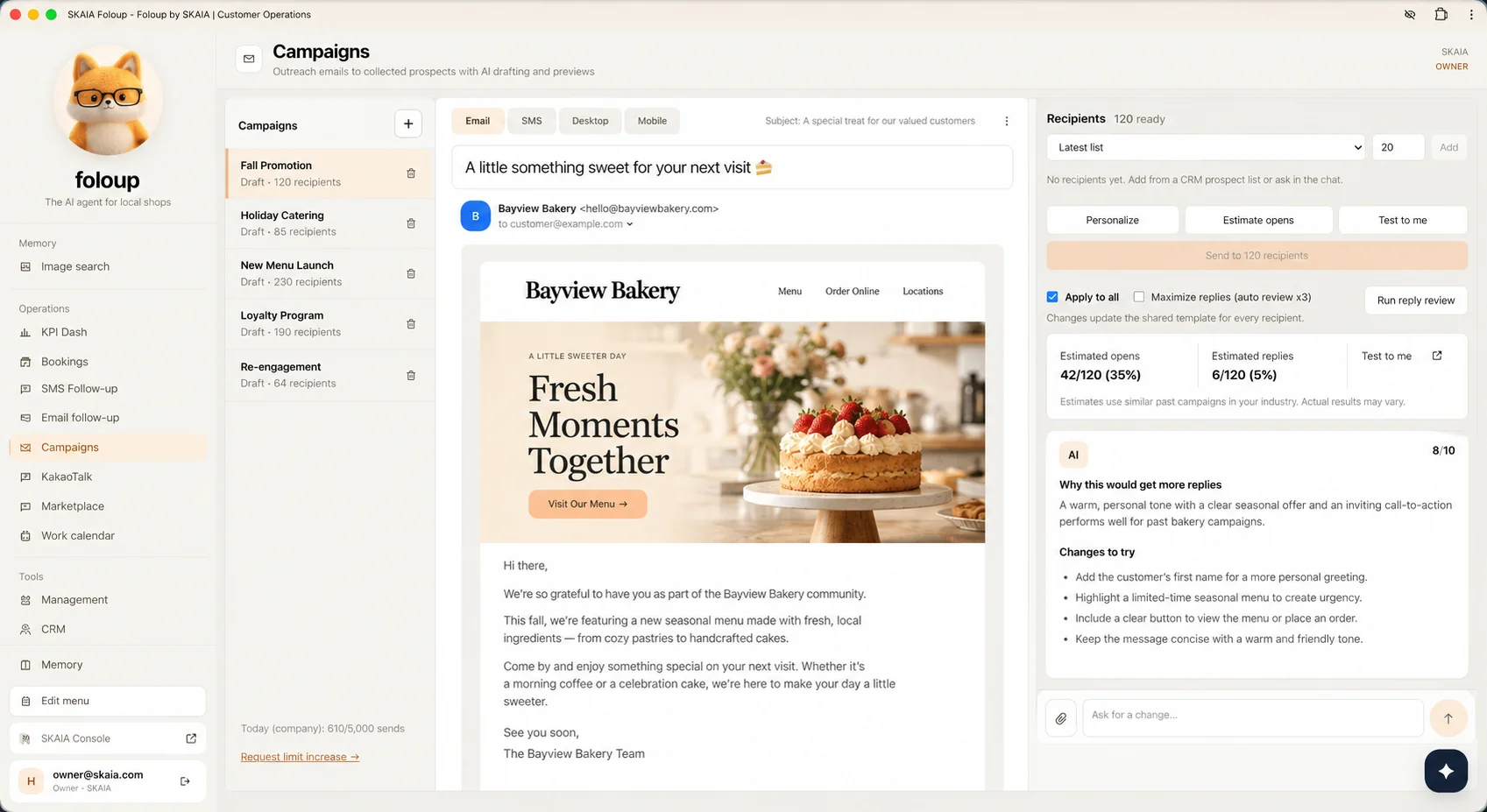Open the Test to me external link icon

point(1437,356)
